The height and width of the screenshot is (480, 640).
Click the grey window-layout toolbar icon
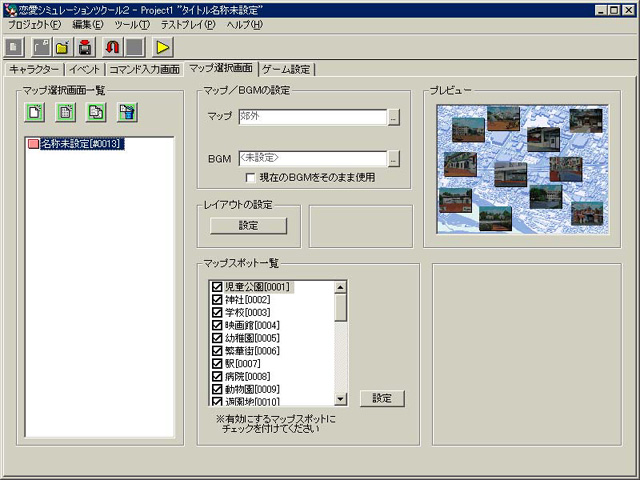41,47
